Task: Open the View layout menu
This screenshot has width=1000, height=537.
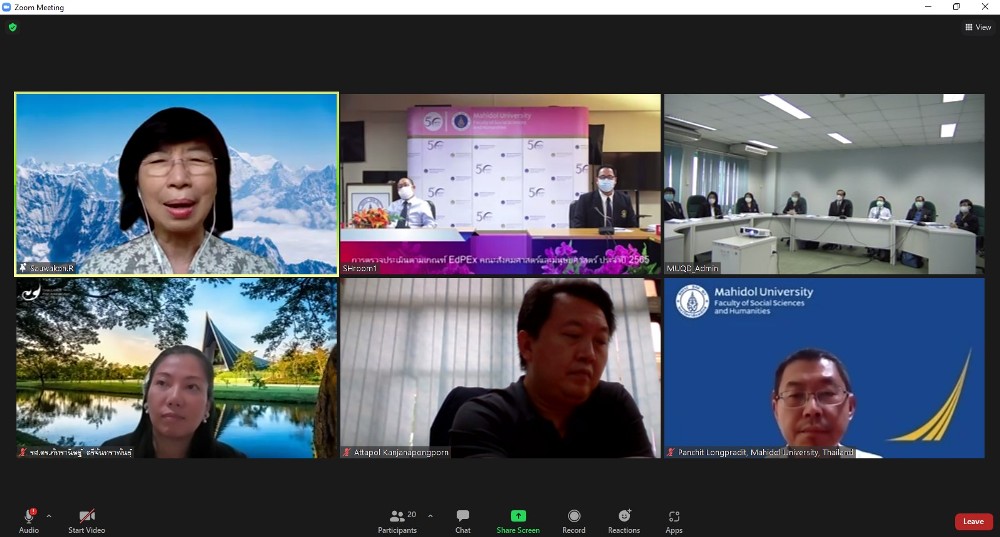Action: click(x=977, y=27)
